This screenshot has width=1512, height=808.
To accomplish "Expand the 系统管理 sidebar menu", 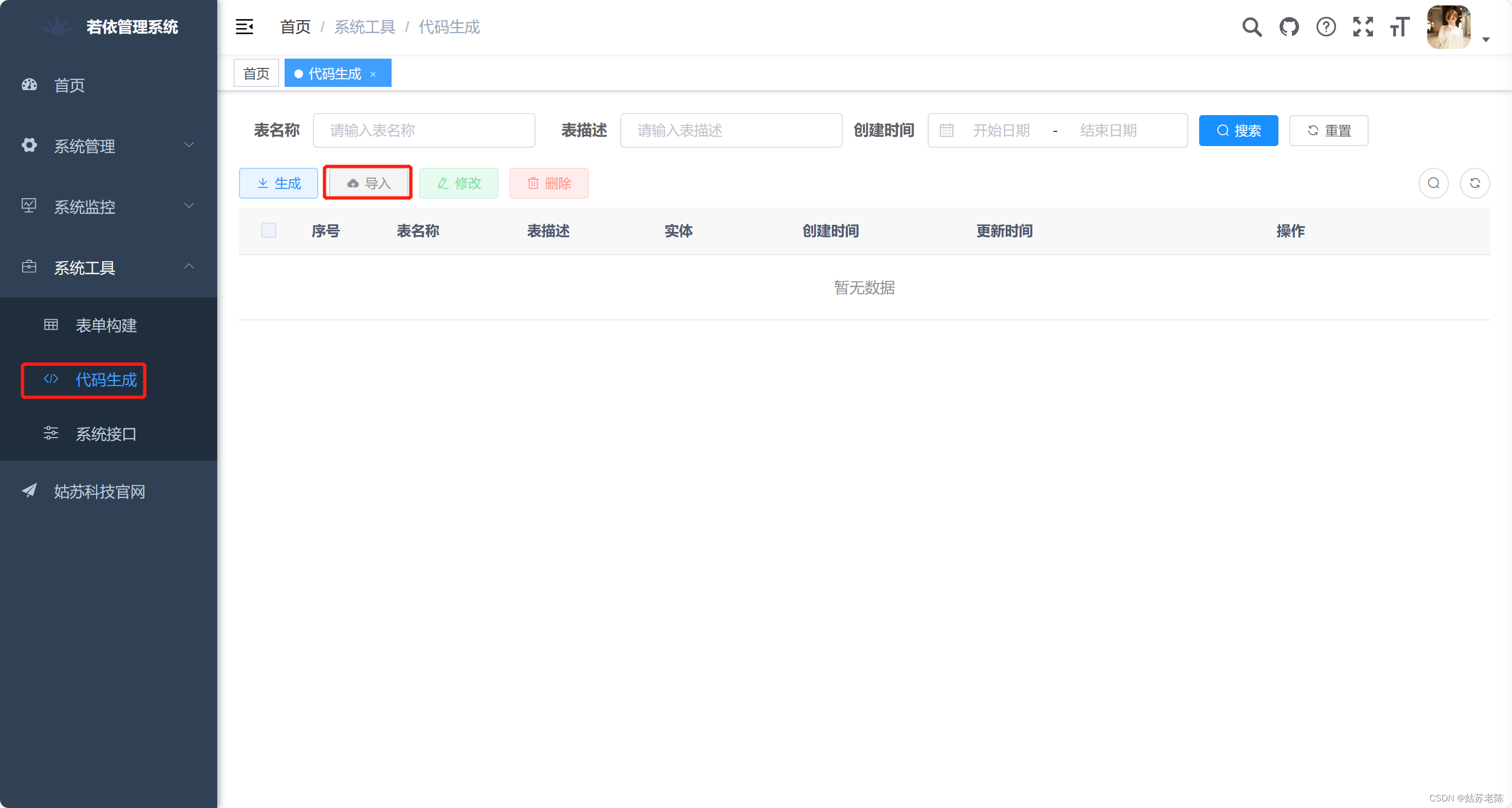I will pyautogui.click(x=109, y=146).
